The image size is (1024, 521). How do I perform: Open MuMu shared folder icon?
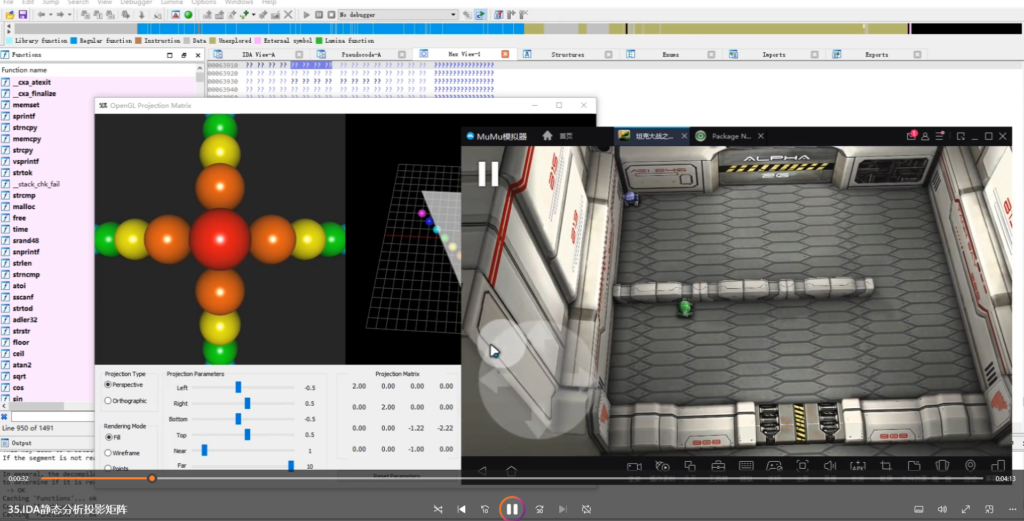[914, 466]
